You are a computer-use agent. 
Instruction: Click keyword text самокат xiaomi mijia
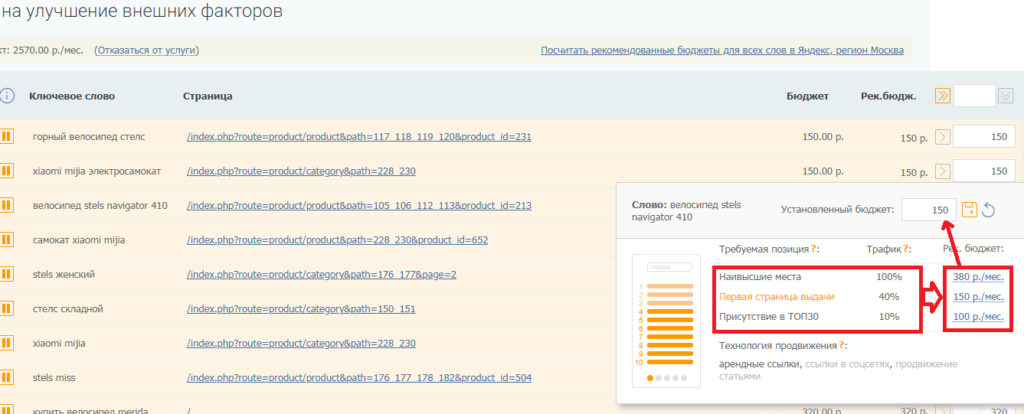point(78,240)
